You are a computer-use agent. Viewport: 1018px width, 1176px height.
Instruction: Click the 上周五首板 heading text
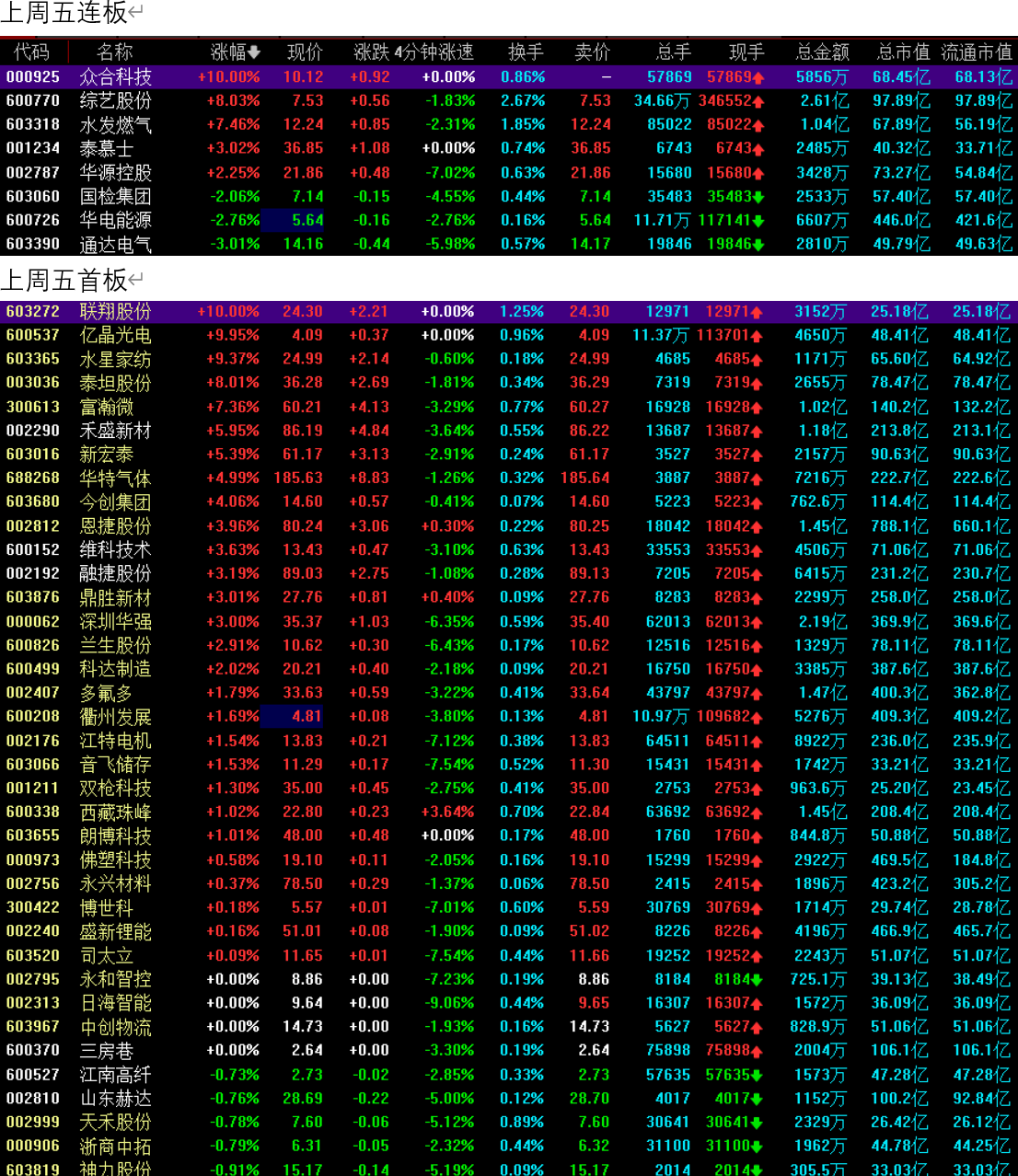click(64, 279)
